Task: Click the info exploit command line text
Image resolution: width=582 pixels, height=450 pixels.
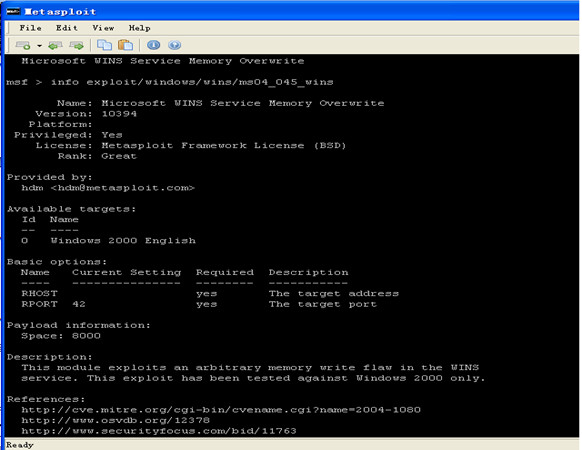Action: click(x=192, y=82)
